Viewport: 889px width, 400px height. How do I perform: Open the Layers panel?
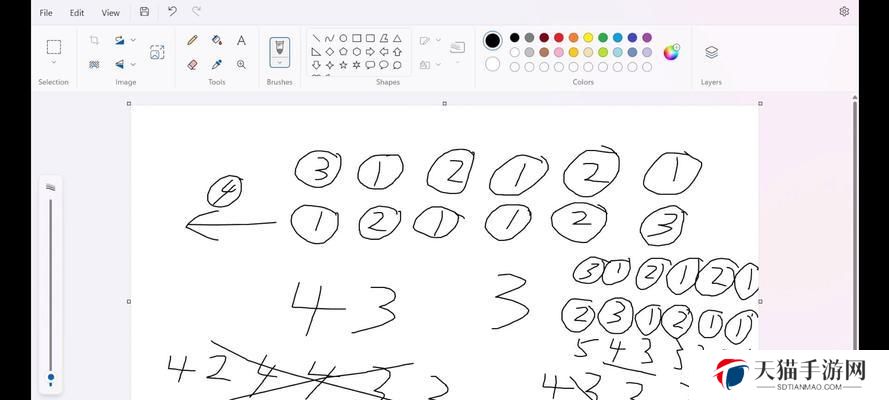point(712,52)
